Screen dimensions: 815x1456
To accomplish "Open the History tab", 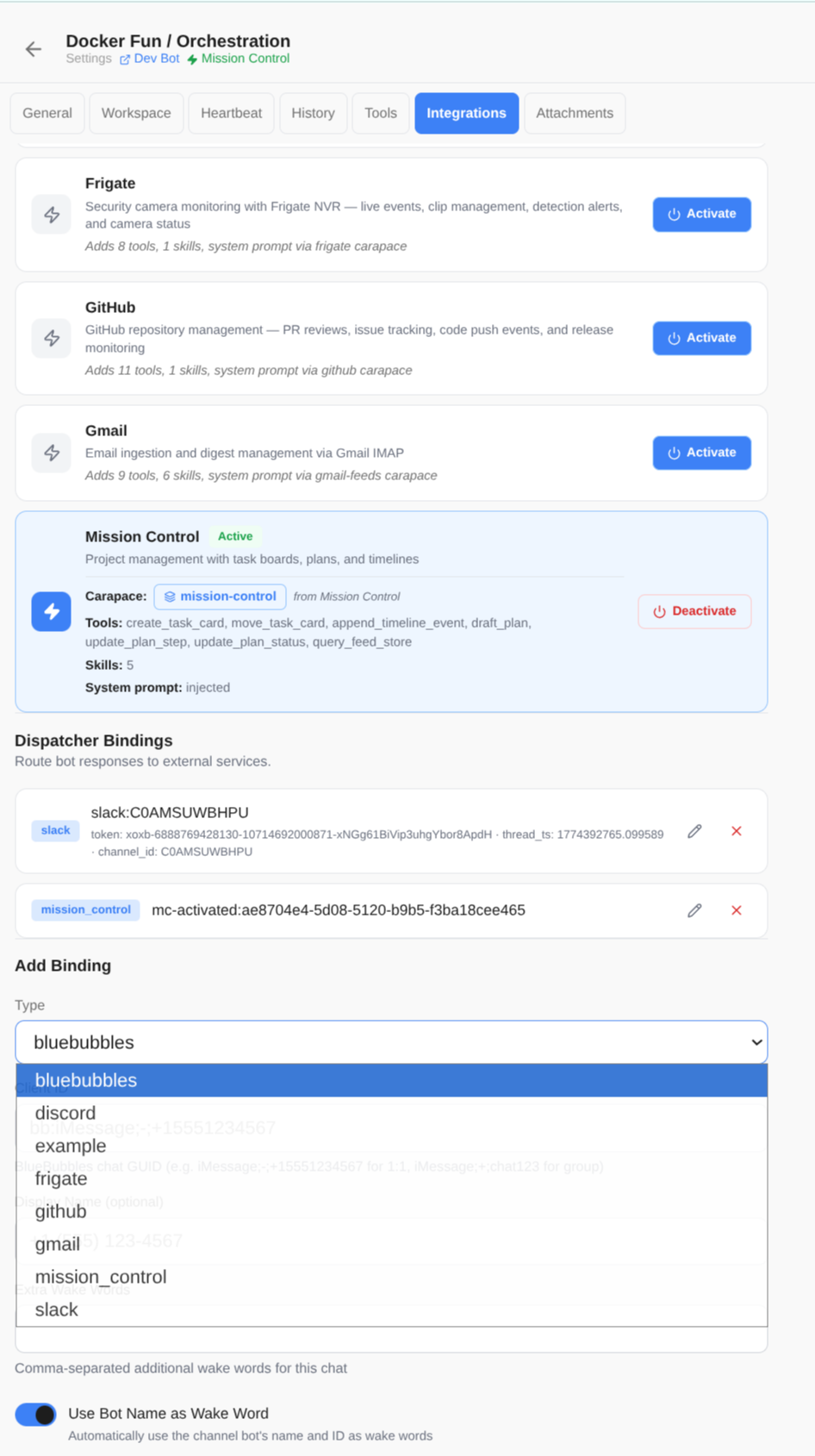I will point(313,113).
